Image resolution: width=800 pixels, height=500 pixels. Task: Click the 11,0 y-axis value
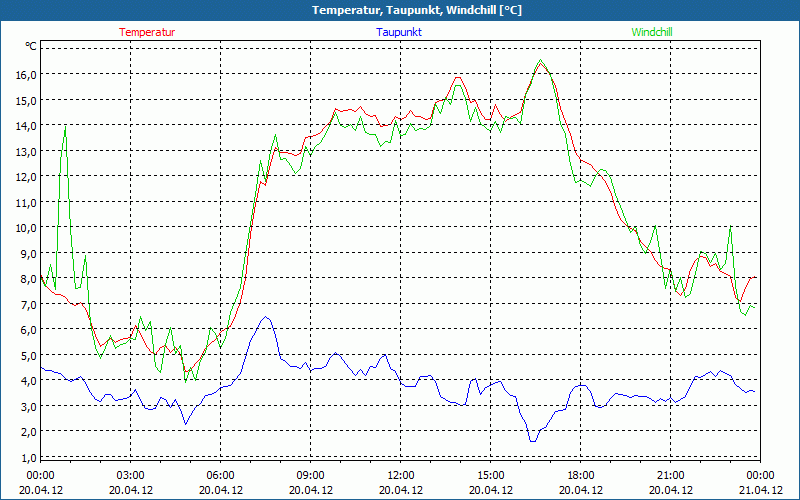[26, 202]
